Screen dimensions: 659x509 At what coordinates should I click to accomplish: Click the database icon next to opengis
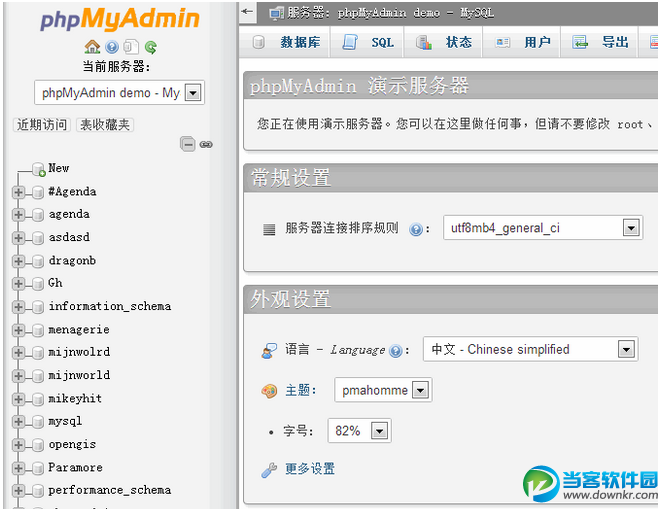pos(38,445)
